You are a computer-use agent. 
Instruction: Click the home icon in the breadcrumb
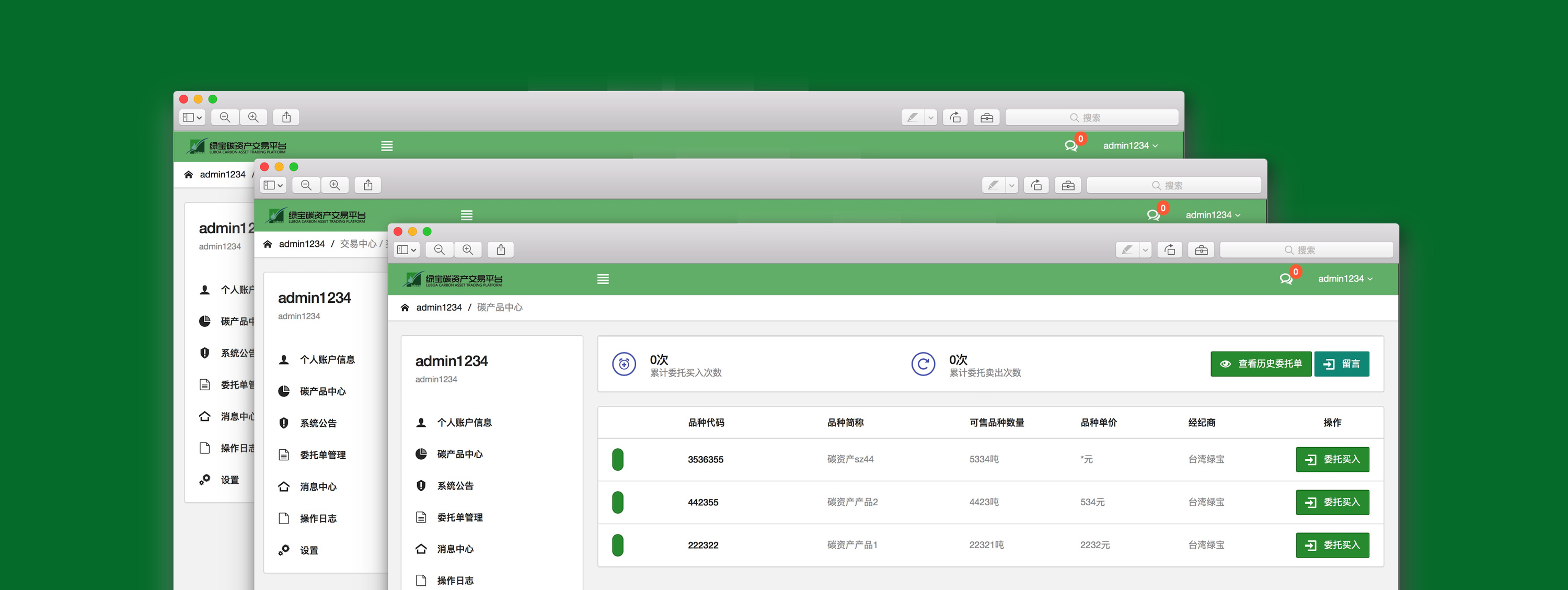(x=405, y=308)
